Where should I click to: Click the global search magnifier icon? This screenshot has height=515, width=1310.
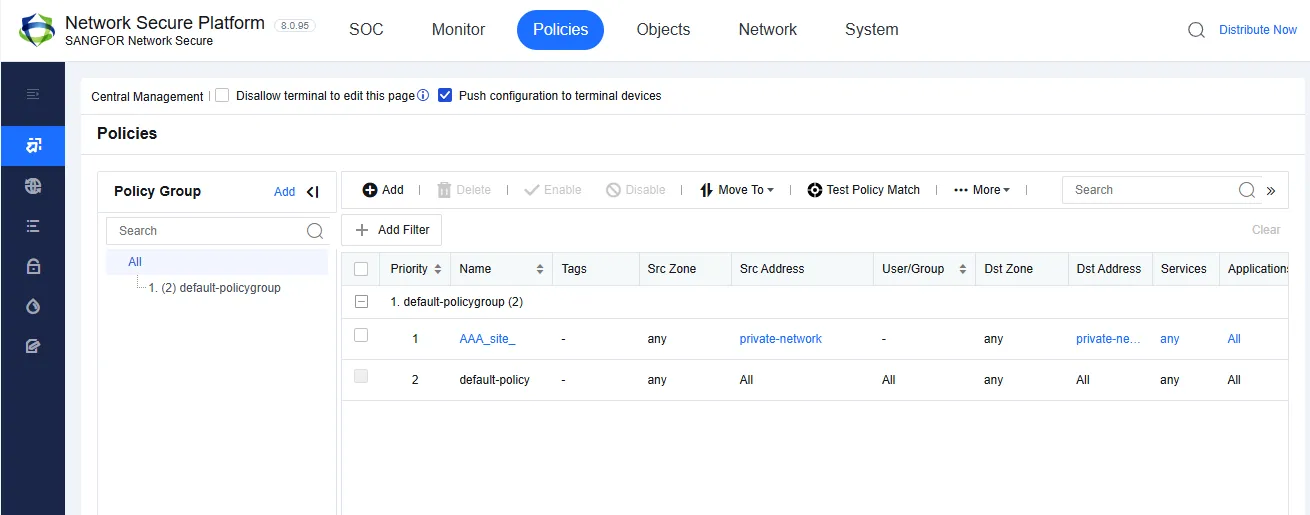(1196, 30)
